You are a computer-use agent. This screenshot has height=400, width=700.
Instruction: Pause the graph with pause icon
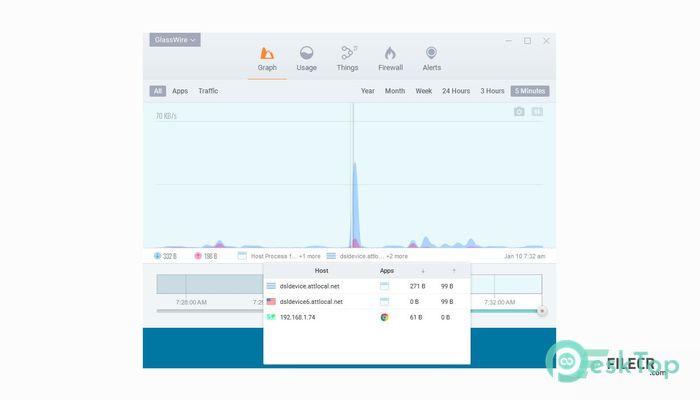click(537, 112)
